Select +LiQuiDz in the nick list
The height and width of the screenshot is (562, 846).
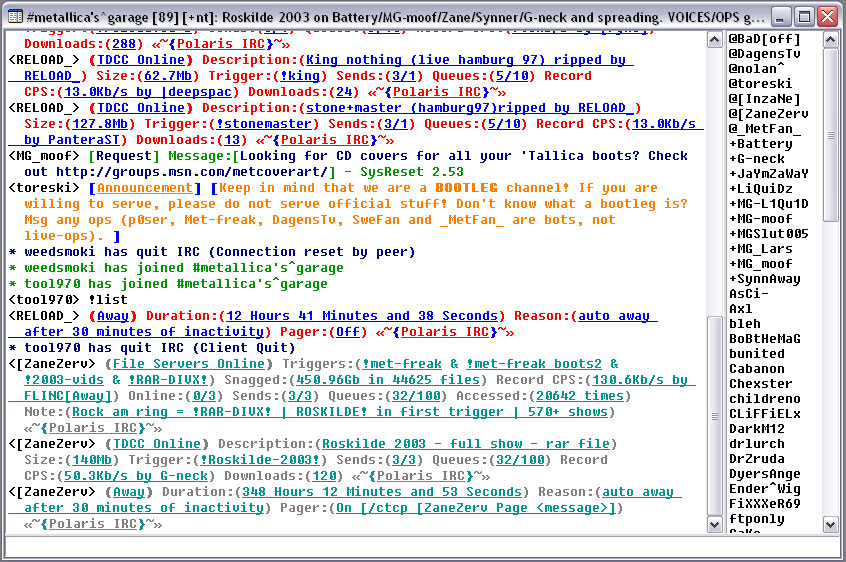(761, 189)
